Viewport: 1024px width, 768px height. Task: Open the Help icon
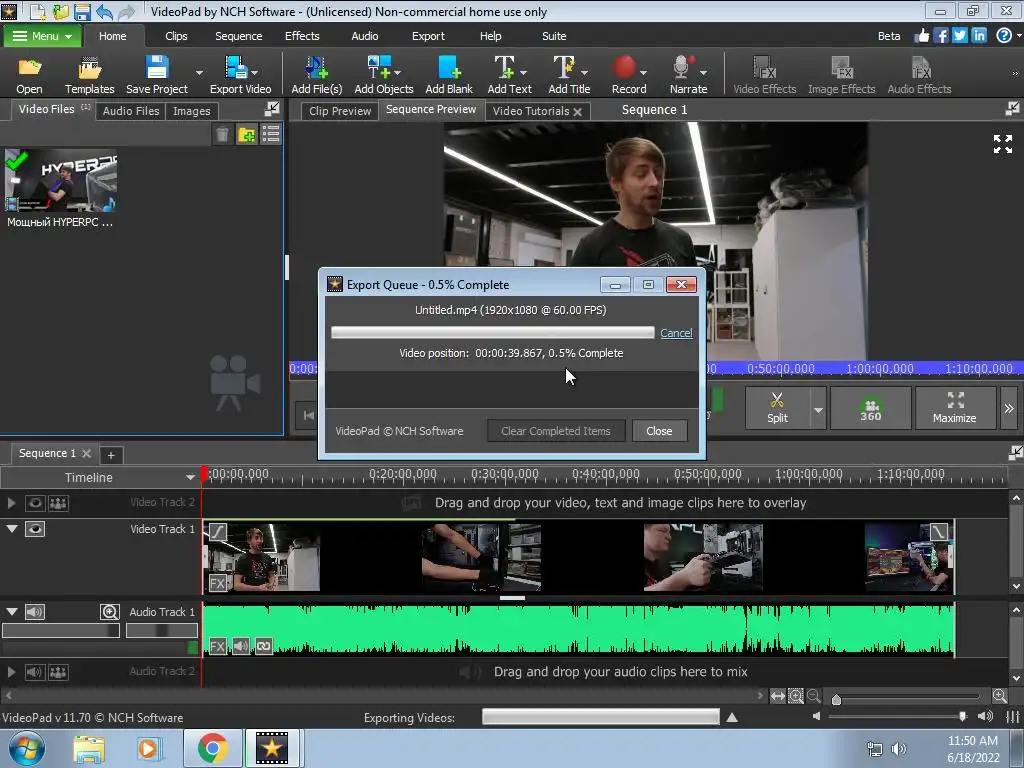click(1004, 35)
